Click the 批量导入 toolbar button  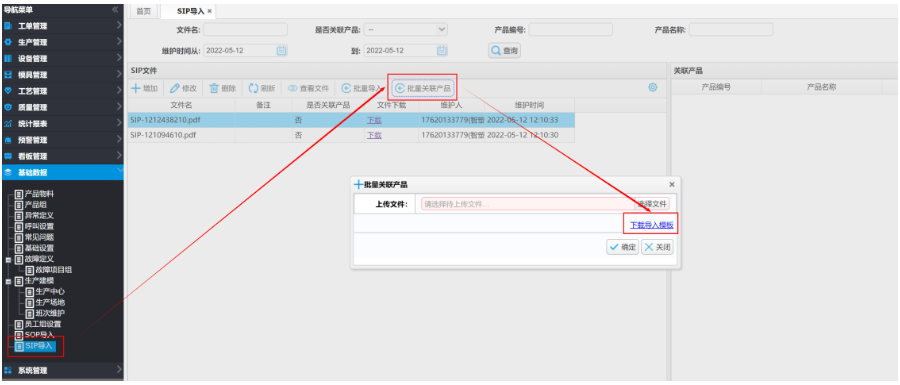pyautogui.click(x=362, y=88)
